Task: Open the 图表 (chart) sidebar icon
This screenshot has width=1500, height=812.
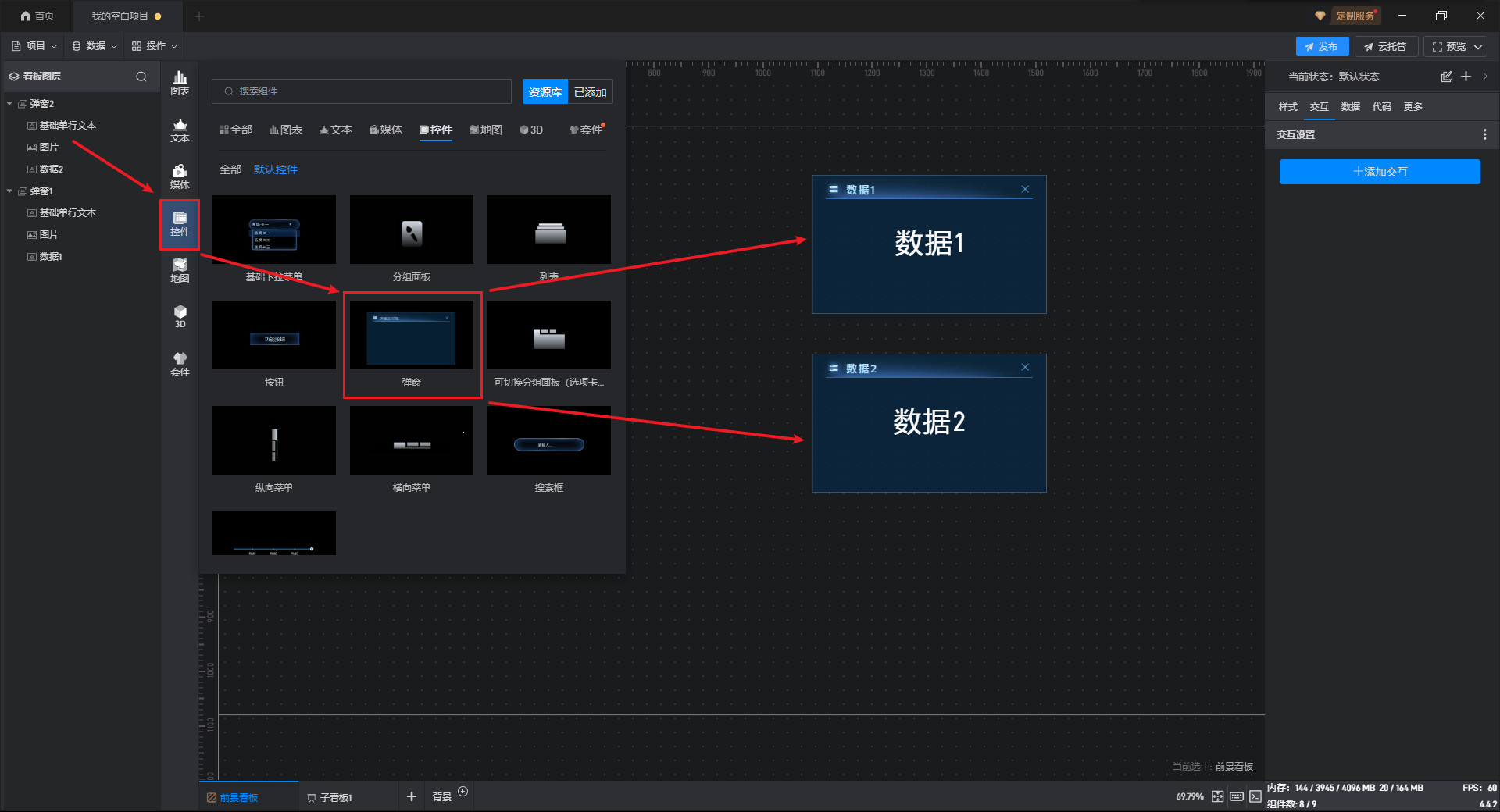Action: point(180,83)
